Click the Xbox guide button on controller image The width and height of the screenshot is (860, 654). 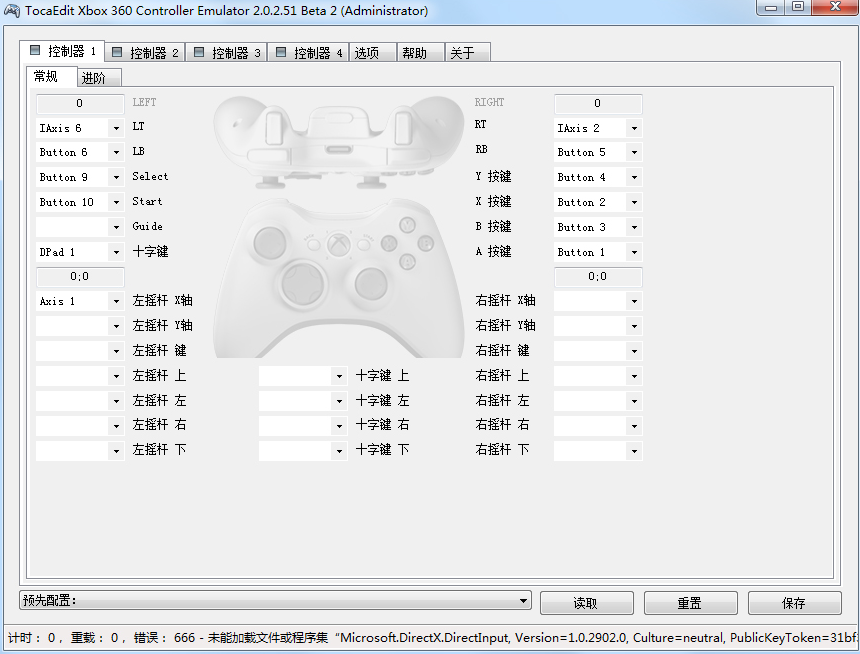point(340,243)
